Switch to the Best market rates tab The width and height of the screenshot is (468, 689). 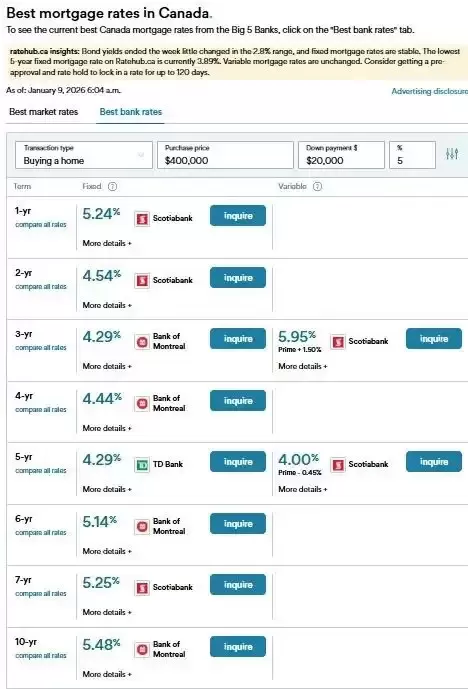44,112
